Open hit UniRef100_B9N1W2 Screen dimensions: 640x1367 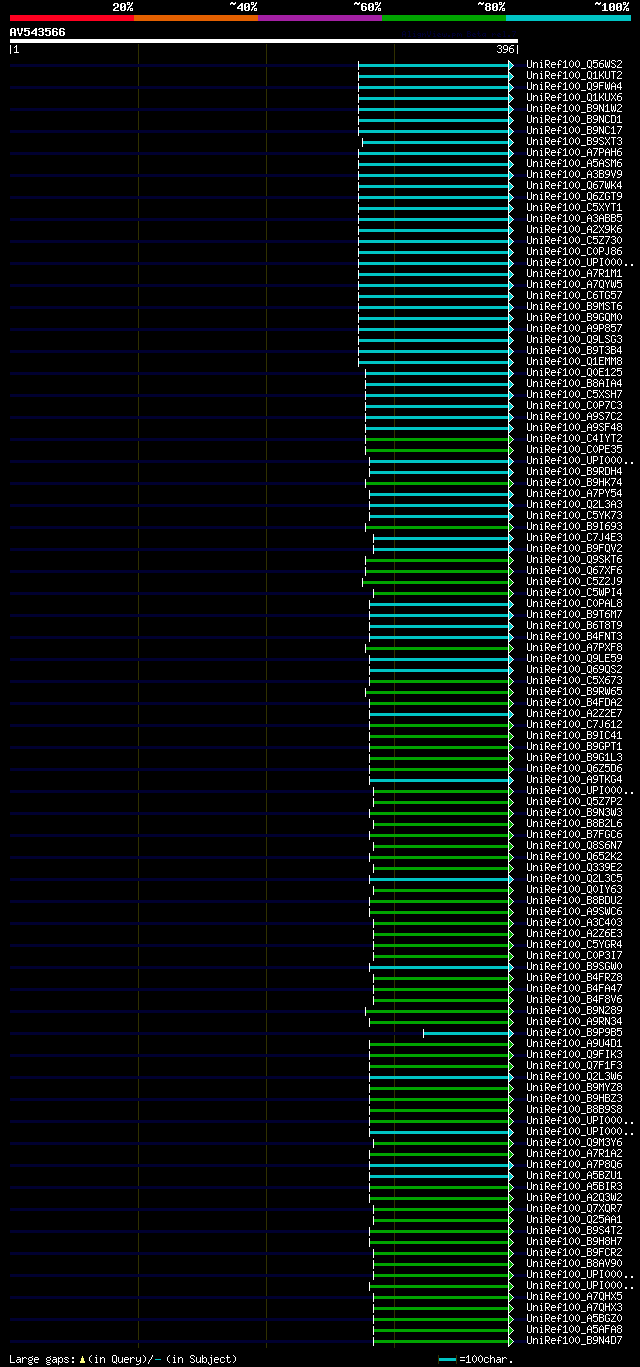tap(574, 108)
